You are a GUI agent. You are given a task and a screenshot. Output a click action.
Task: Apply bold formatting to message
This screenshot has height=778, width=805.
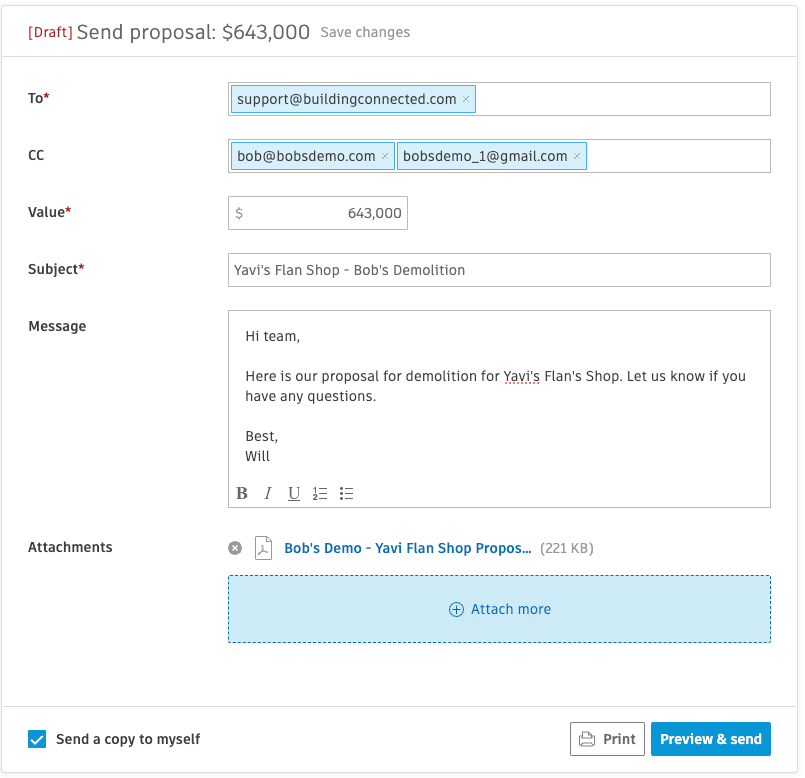tap(242, 494)
